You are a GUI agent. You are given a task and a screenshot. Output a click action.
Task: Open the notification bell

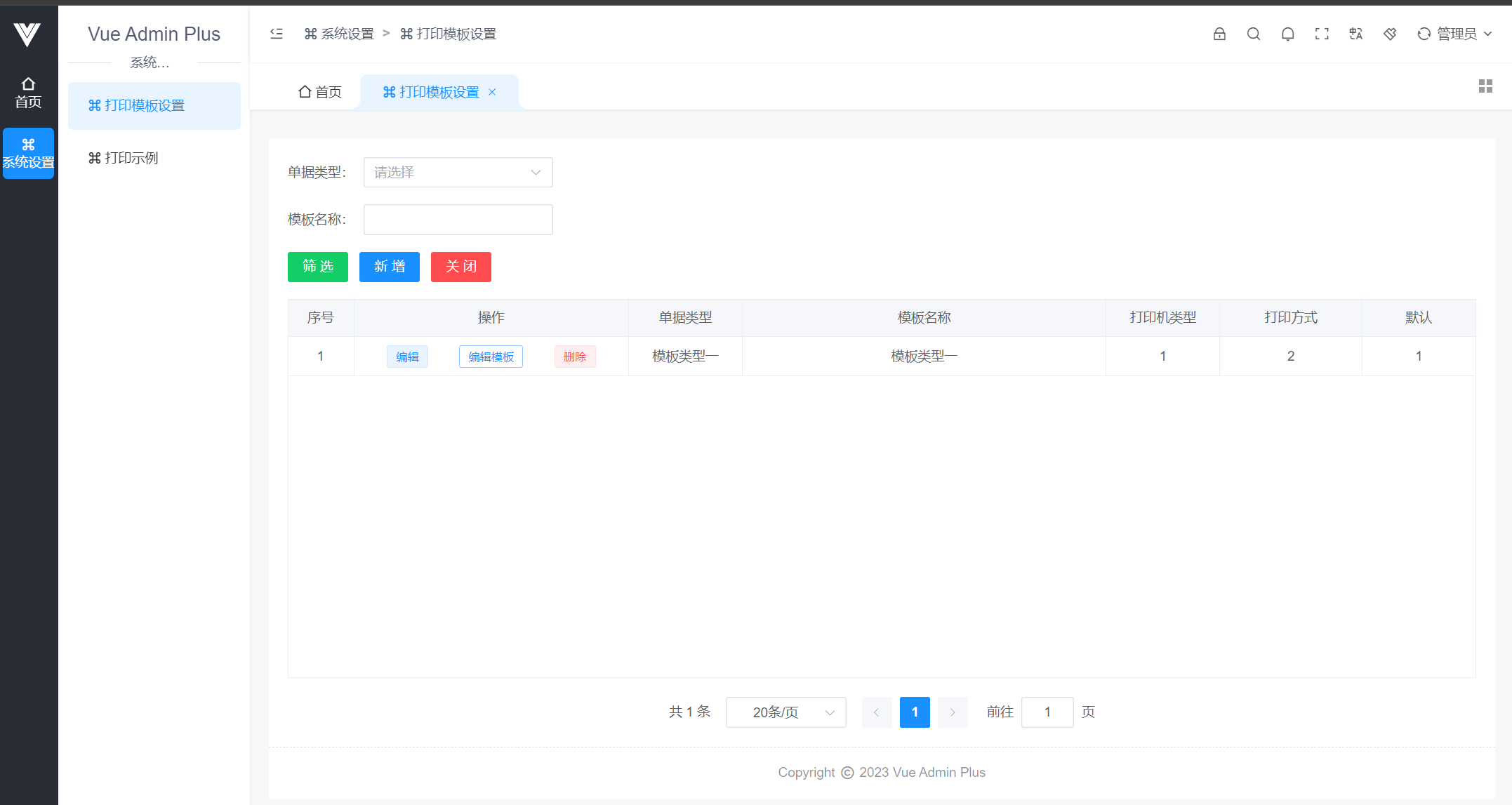point(1288,34)
